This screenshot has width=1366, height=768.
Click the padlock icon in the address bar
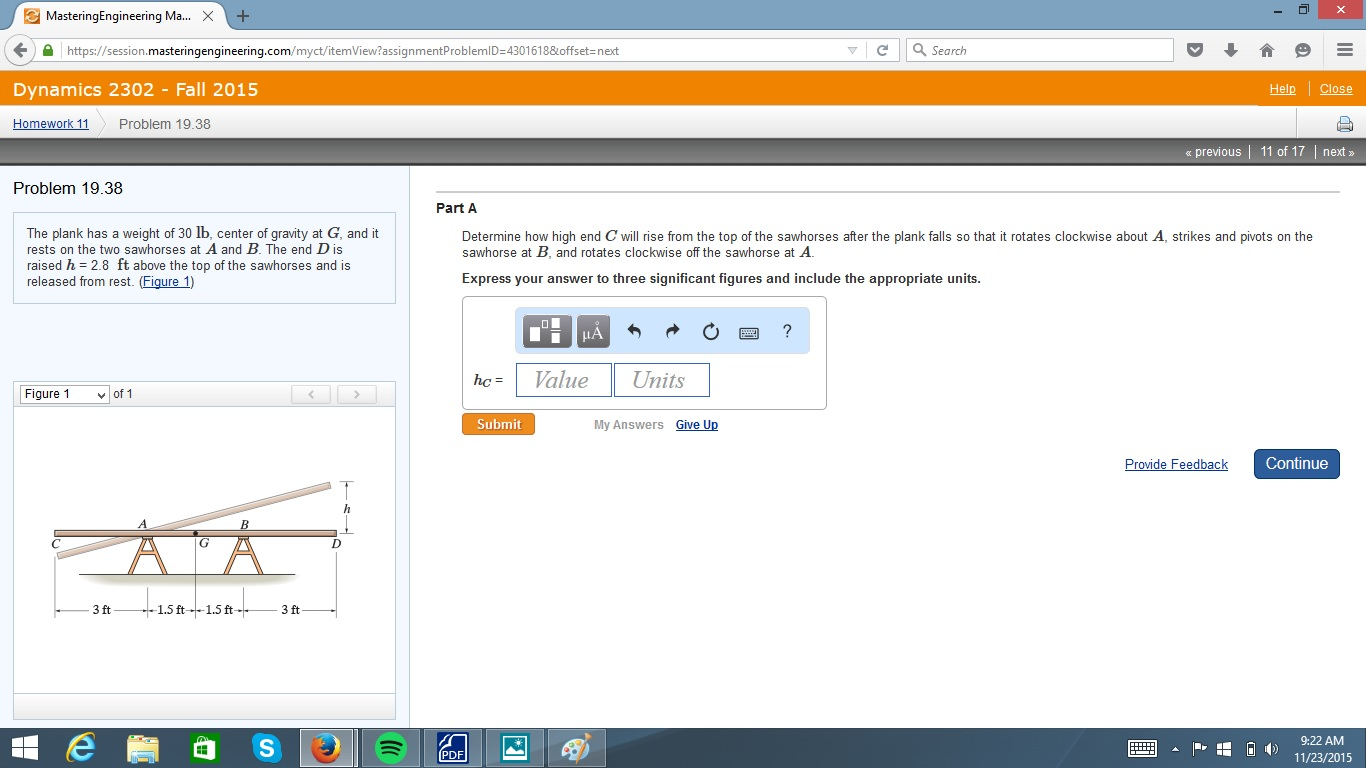click(48, 49)
